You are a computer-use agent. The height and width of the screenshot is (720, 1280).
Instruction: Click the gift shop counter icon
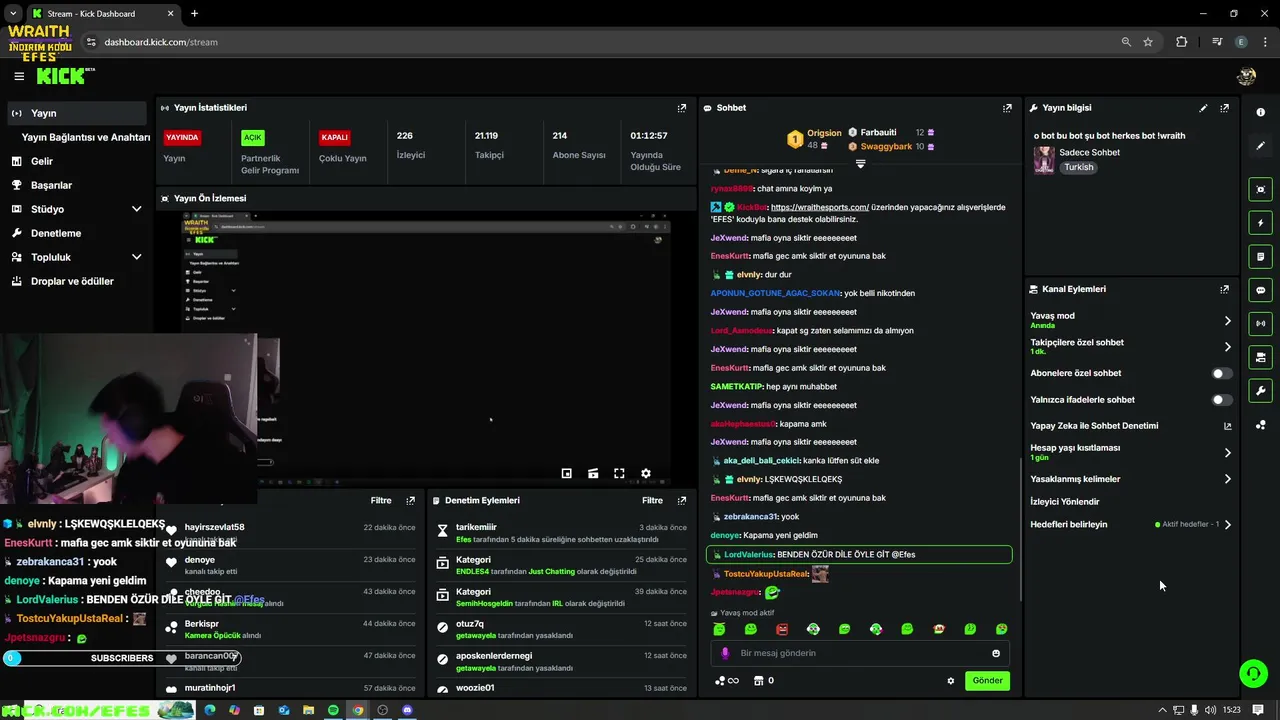tap(764, 681)
